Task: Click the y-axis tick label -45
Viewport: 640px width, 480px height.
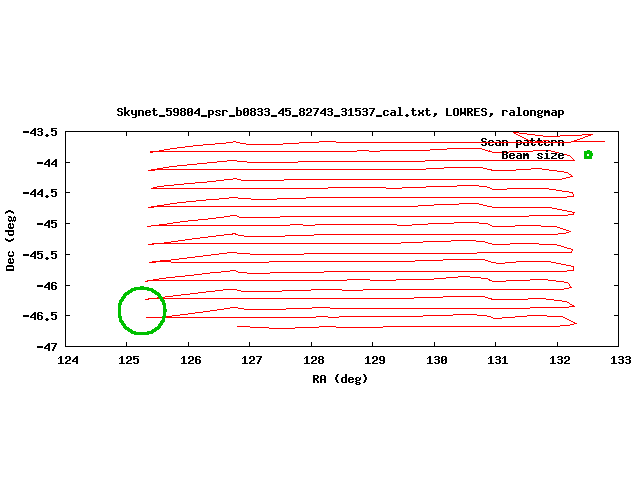Action: point(47,224)
